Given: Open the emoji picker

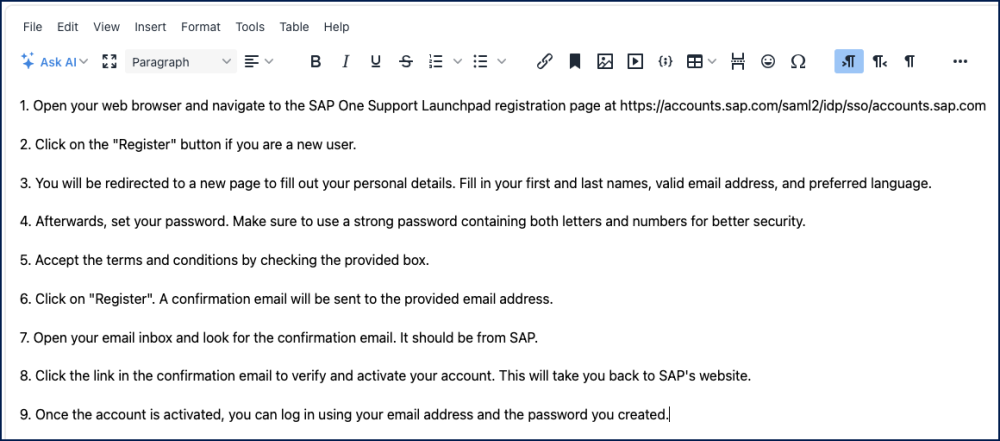Looking at the screenshot, I should (x=768, y=62).
